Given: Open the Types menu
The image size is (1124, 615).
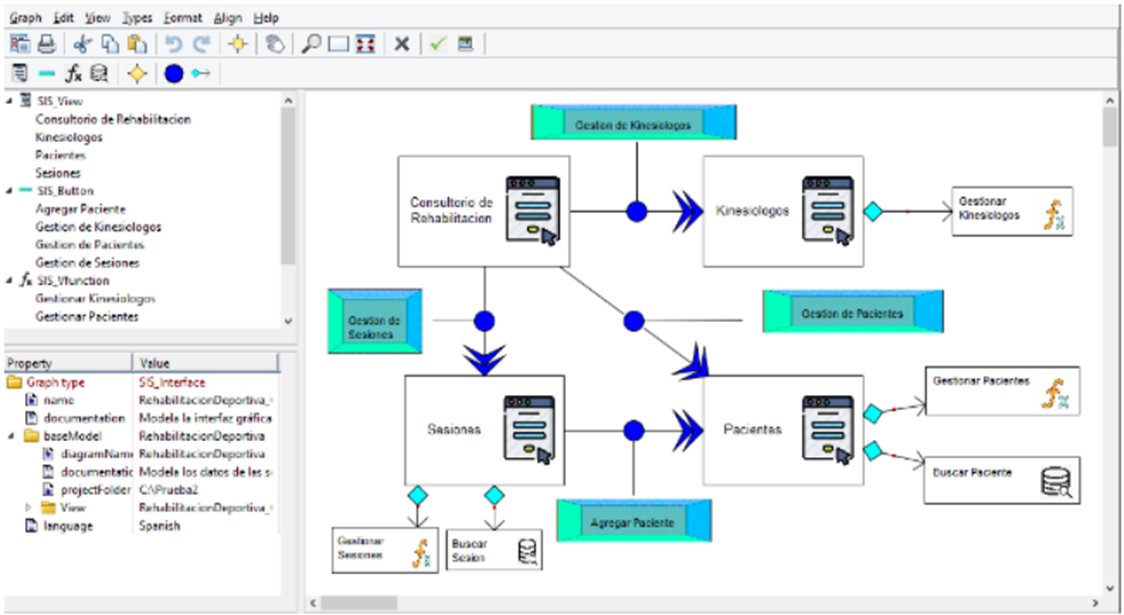Looking at the screenshot, I should [x=136, y=17].
